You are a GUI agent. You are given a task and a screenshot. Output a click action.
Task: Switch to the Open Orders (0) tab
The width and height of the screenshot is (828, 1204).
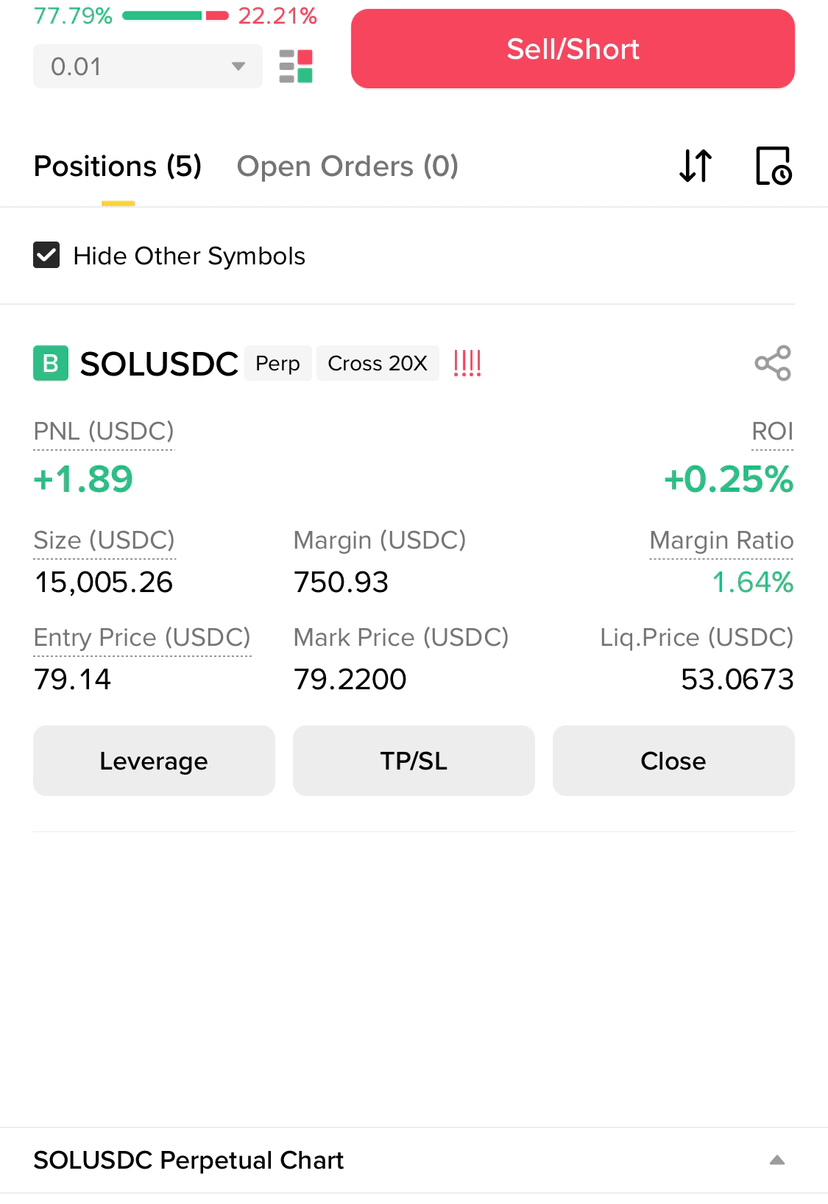coord(347,166)
